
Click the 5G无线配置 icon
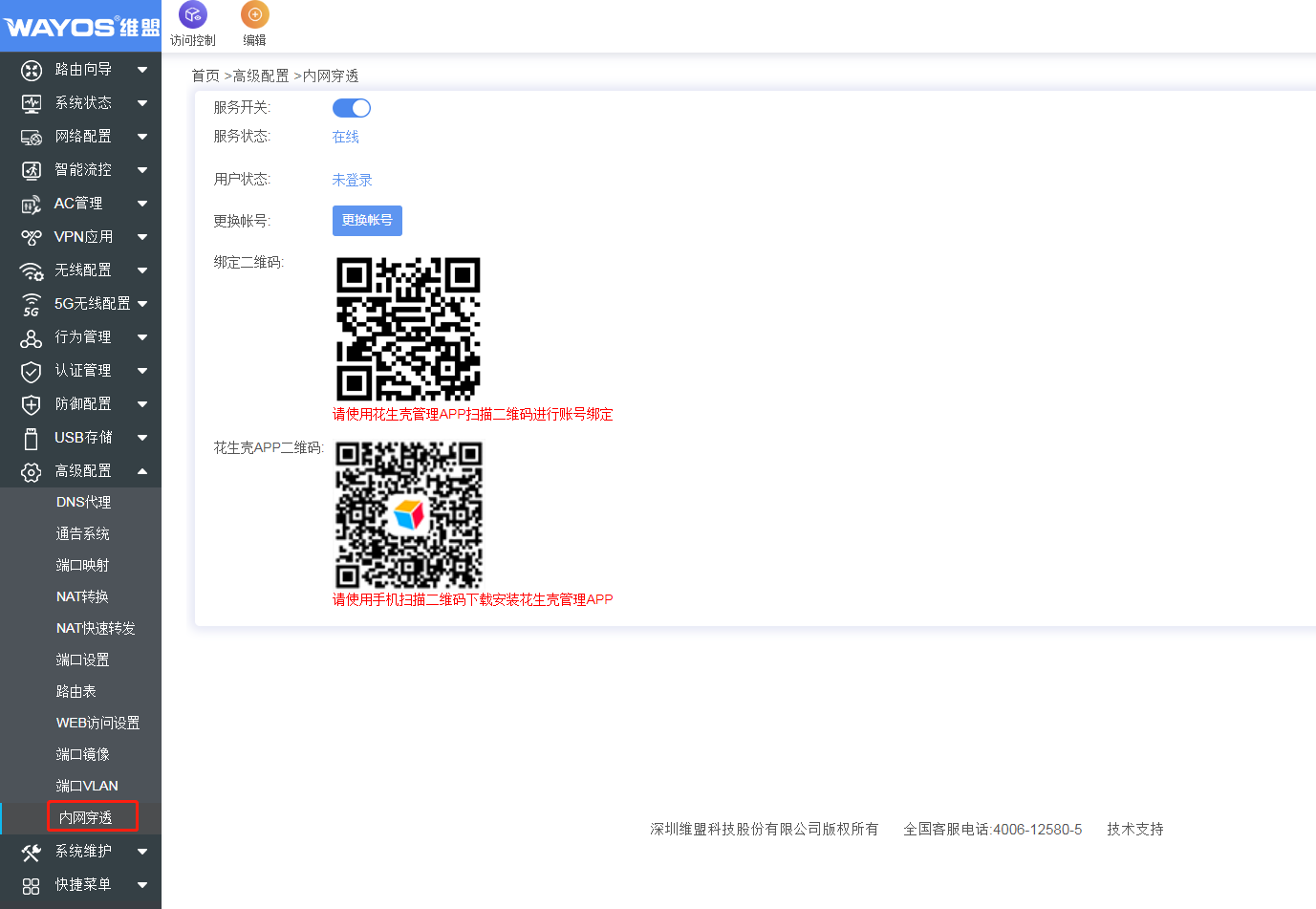point(32,304)
